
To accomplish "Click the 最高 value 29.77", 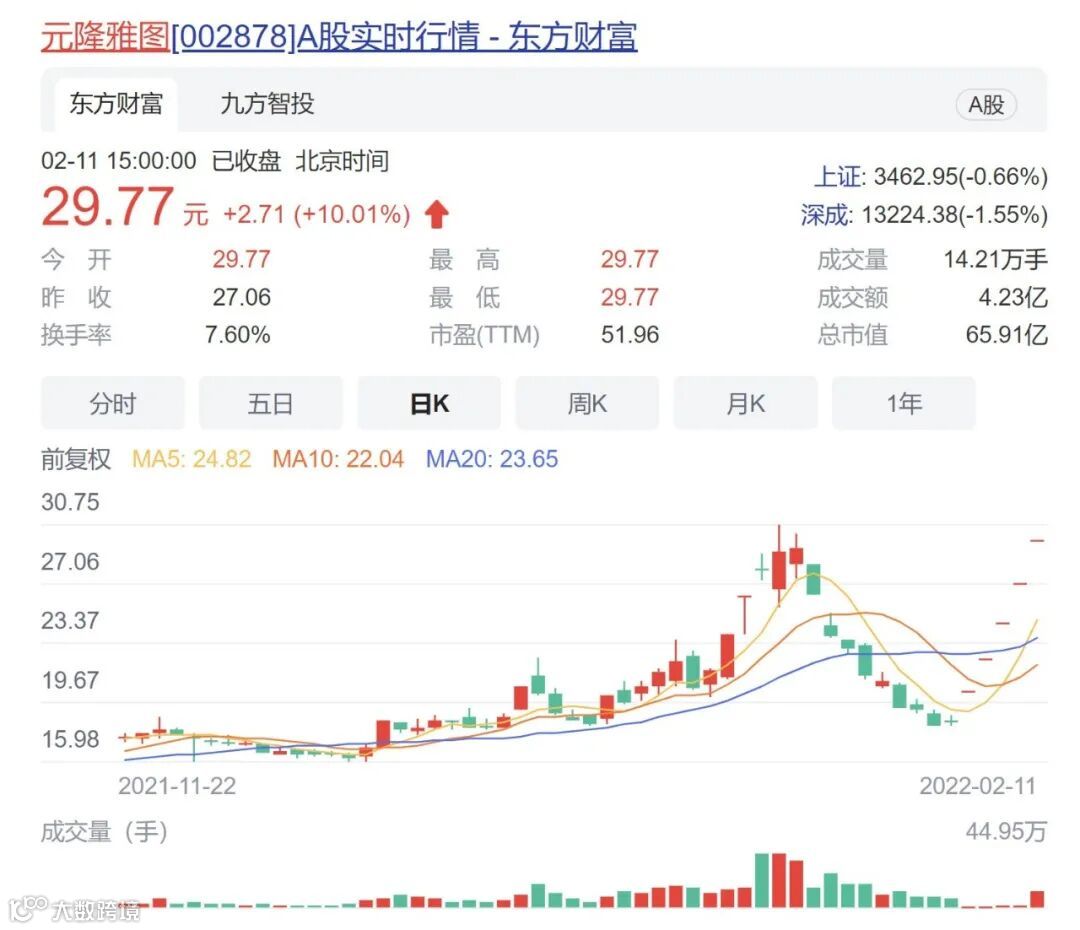I will pyautogui.click(x=630, y=260).
